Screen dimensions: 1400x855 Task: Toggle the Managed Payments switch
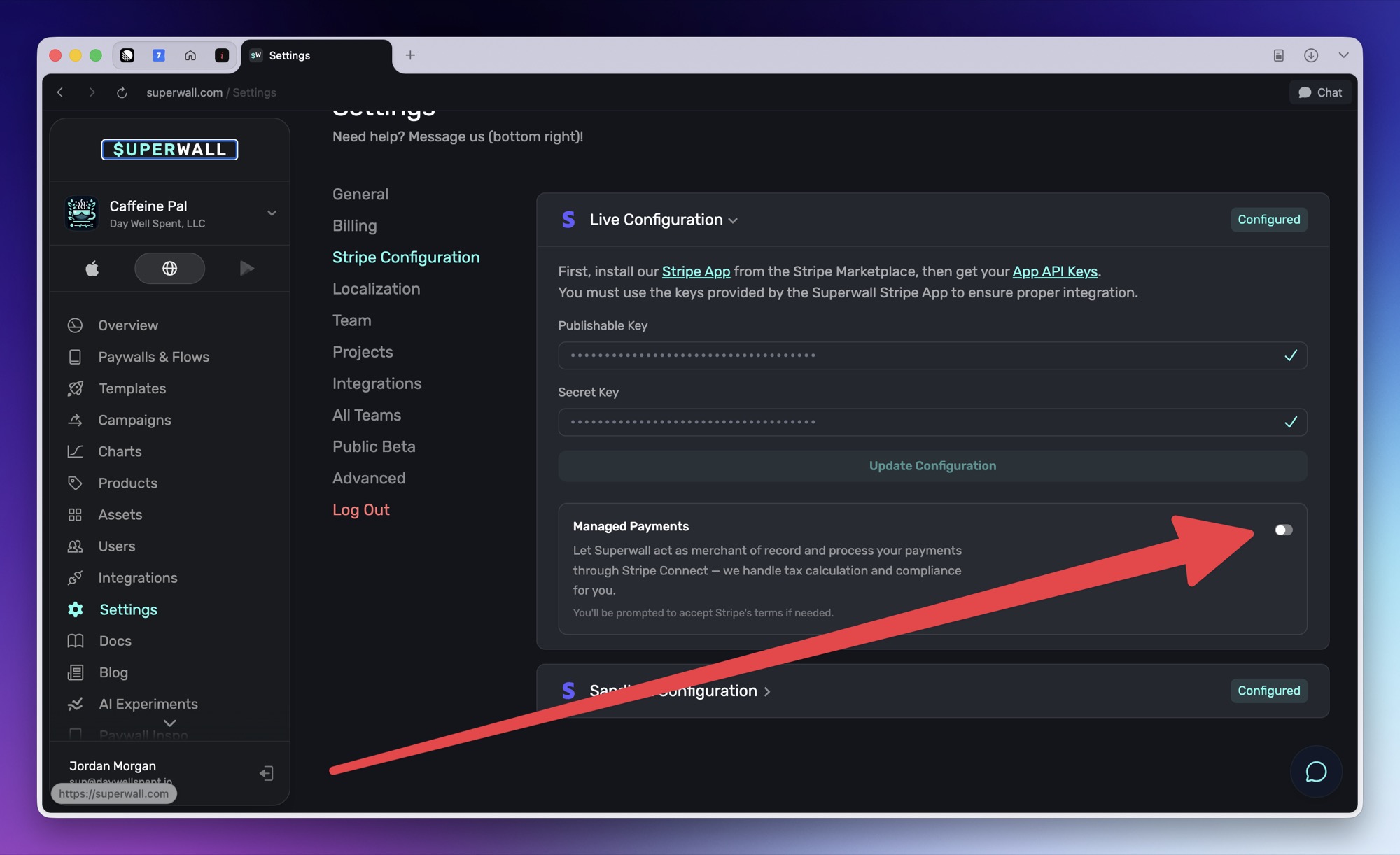(x=1283, y=530)
